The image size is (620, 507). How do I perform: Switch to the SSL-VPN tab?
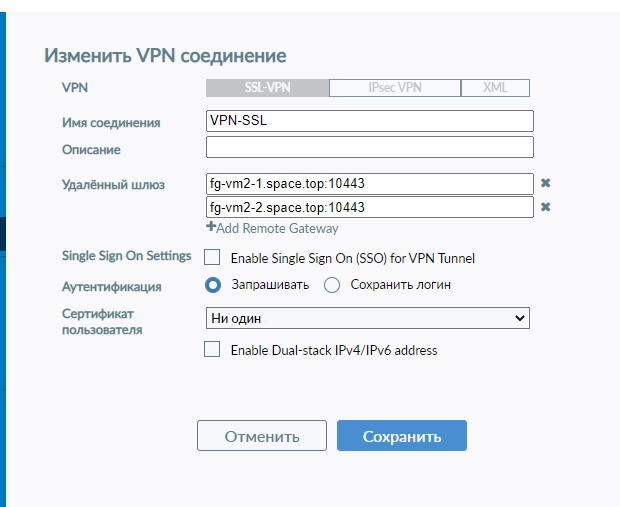pyautogui.click(x=267, y=88)
